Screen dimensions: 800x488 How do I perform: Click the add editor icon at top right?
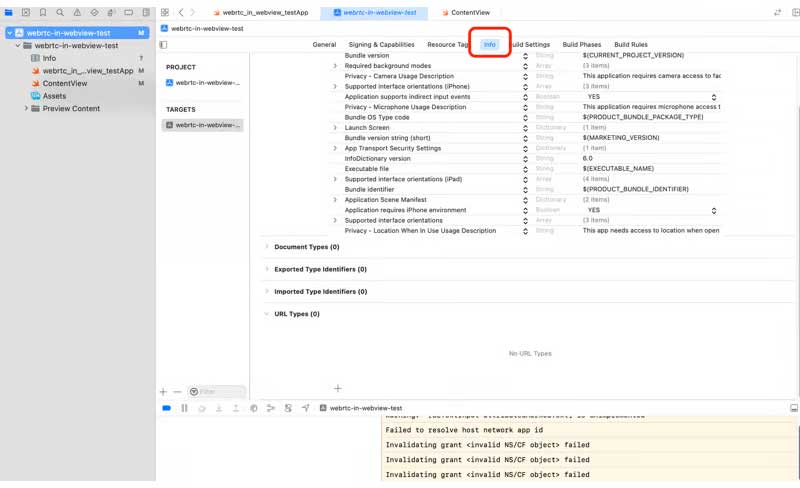795,12
